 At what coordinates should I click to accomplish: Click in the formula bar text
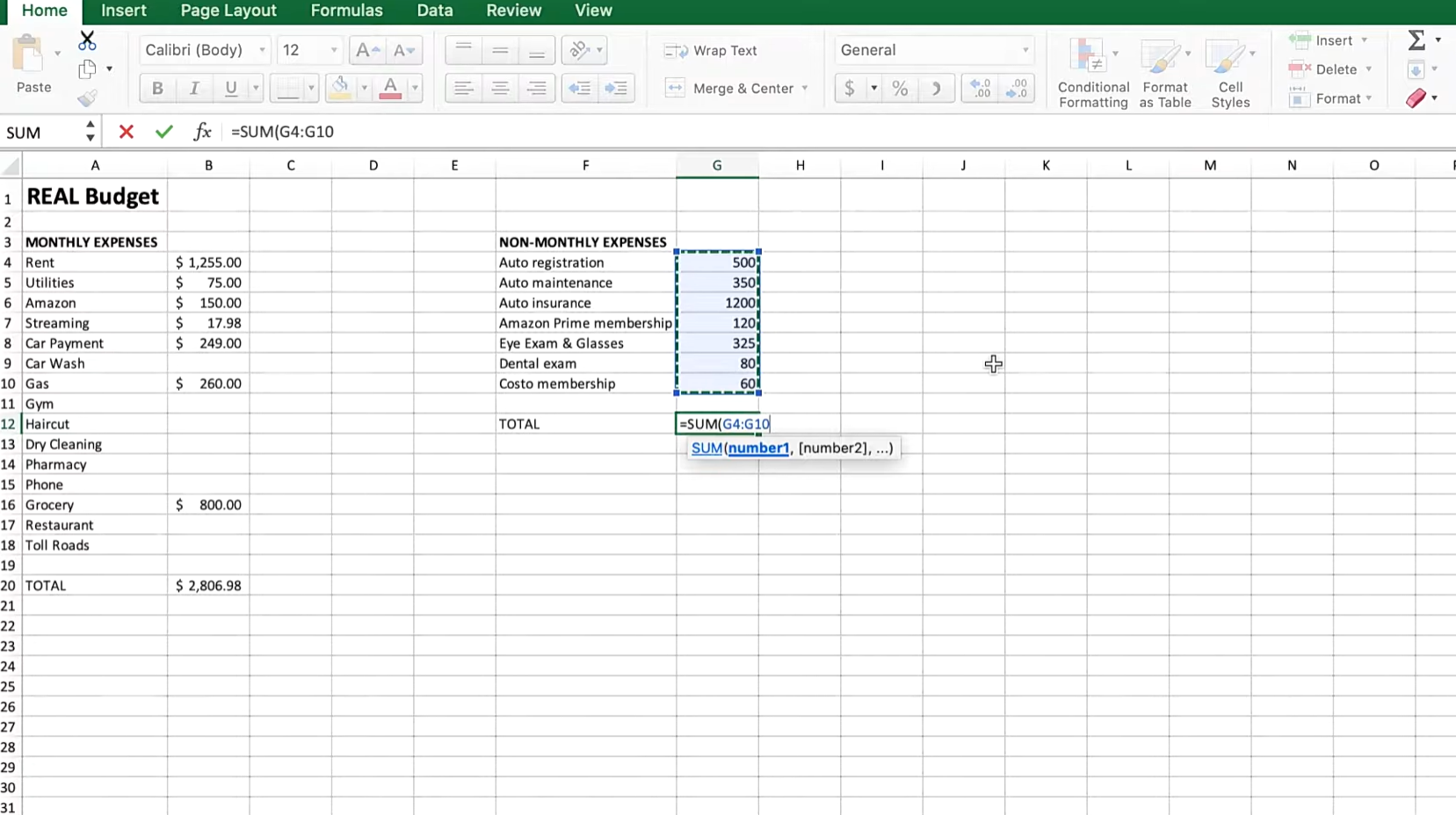282,132
